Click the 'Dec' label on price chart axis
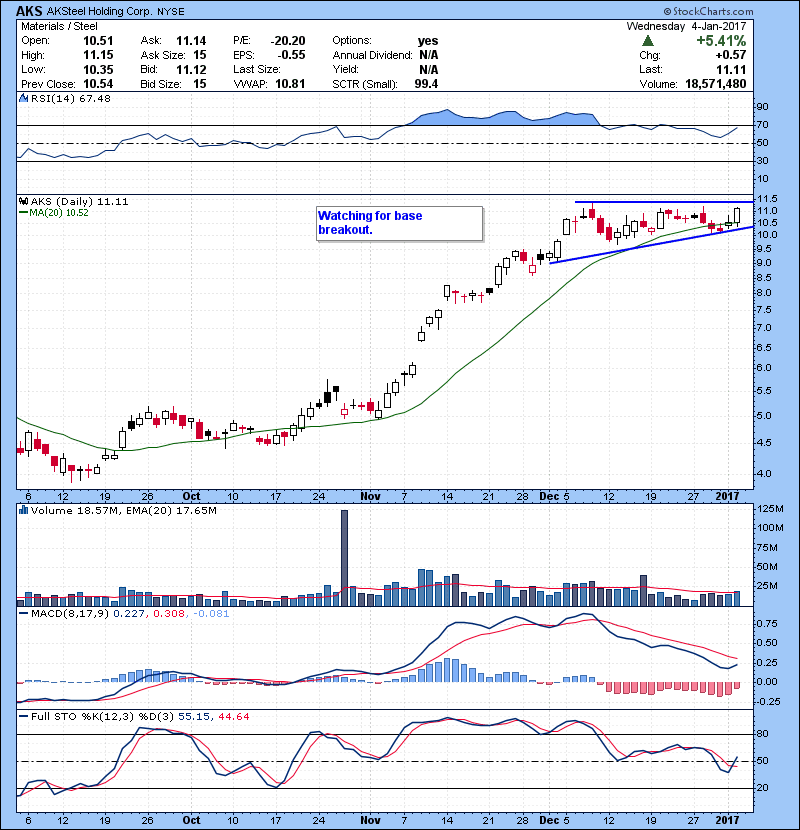 tap(549, 496)
